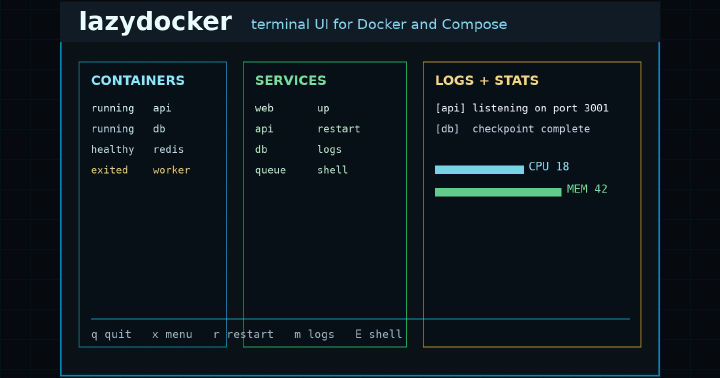The height and width of the screenshot is (378, 720).
Task: Click the db checkpoint complete log line
Action: 512,129
